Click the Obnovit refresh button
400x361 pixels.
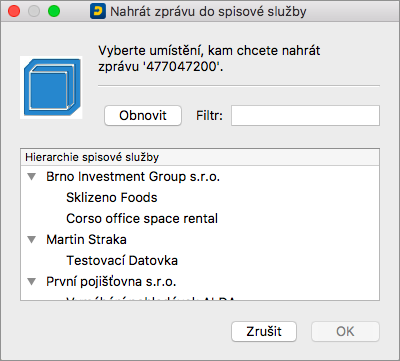(x=143, y=116)
